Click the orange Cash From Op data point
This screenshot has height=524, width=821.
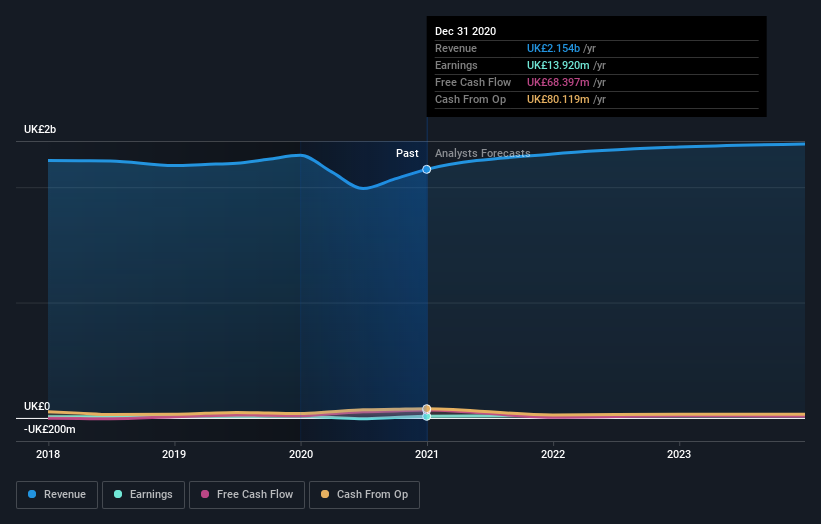pyautogui.click(x=427, y=408)
